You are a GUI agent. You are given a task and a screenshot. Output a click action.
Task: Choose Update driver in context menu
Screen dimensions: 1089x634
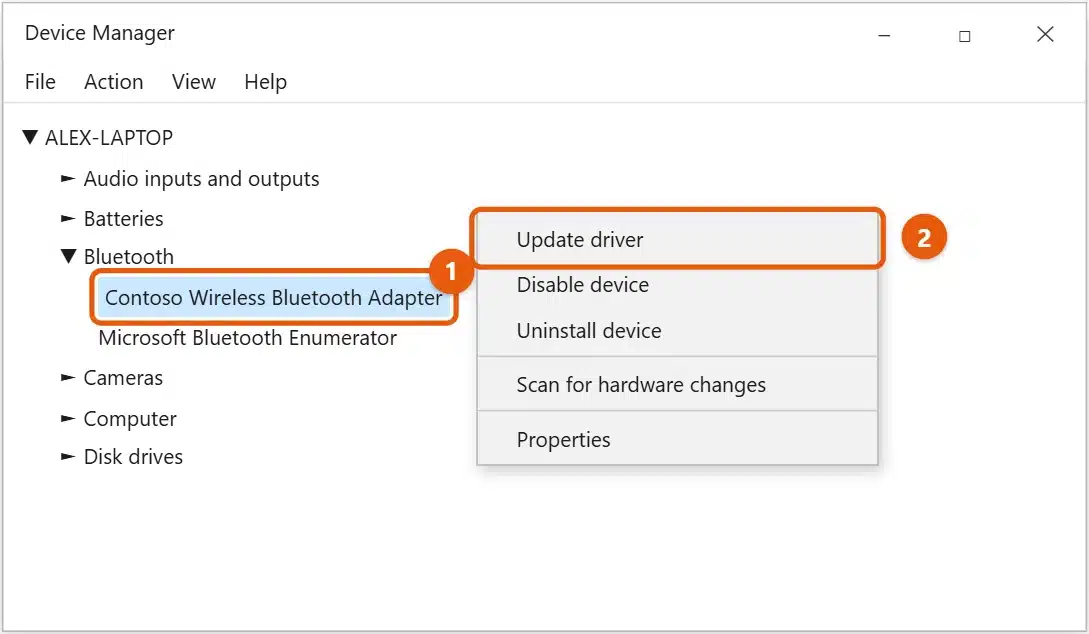677,240
